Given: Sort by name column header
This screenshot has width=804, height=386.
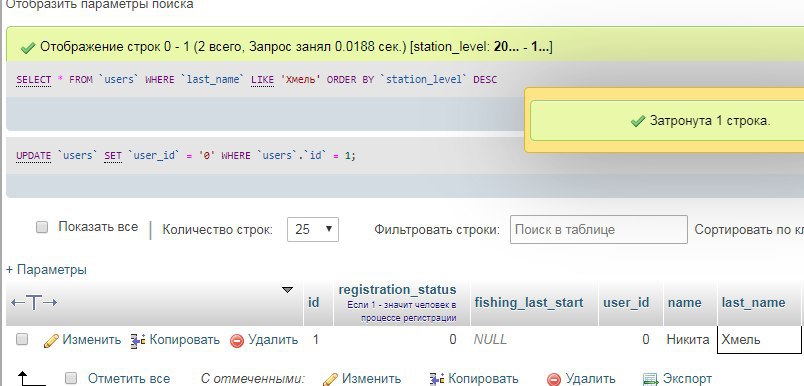Looking at the screenshot, I should pos(685,302).
